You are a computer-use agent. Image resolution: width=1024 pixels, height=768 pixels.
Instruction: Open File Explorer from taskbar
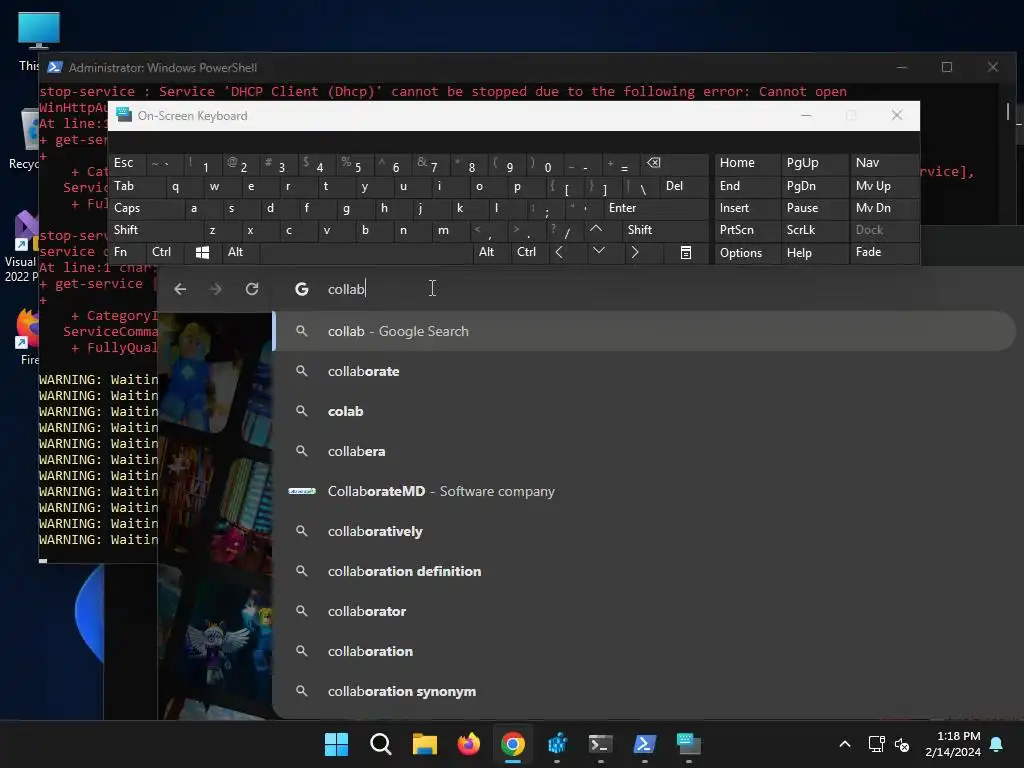point(424,744)
